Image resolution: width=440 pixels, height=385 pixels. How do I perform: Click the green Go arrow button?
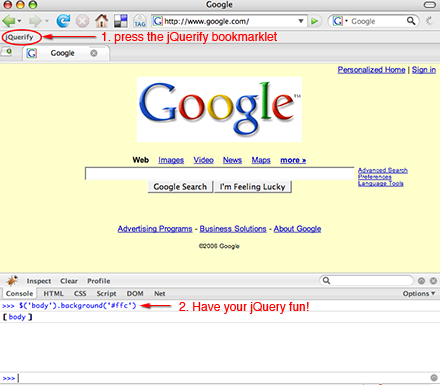(x=314, y=21)
